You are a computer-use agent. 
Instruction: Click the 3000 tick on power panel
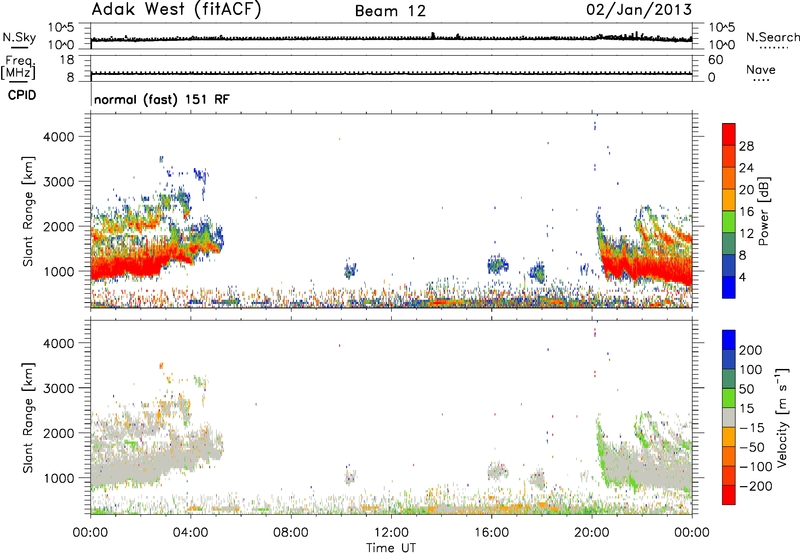tap(59, 182)
